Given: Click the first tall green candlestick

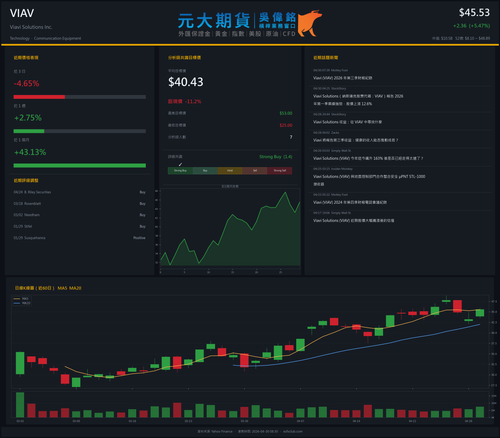Looking at the screenshot, I should pos(20,363).
